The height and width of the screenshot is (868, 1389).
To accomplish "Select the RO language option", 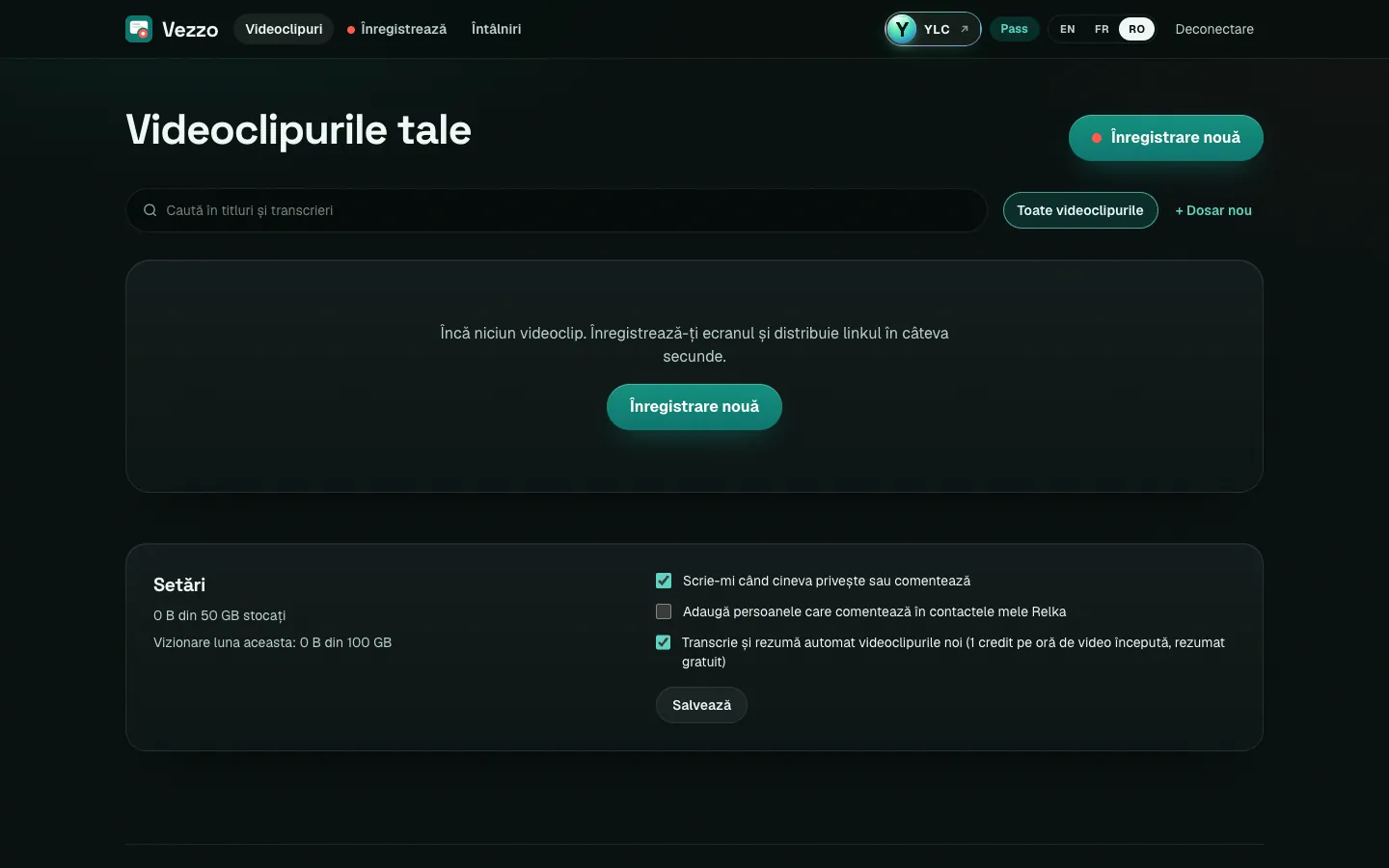I will [x=1136, y=29].
